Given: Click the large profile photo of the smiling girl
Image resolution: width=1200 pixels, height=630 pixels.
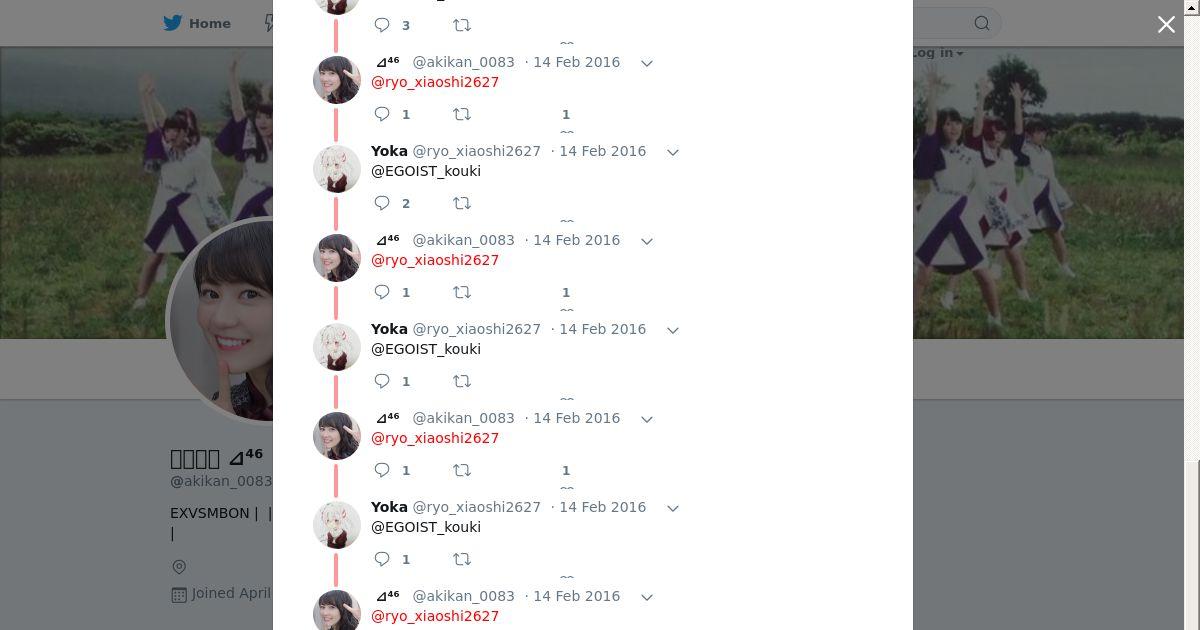Looking at the screenshot, I should (222, 320).
